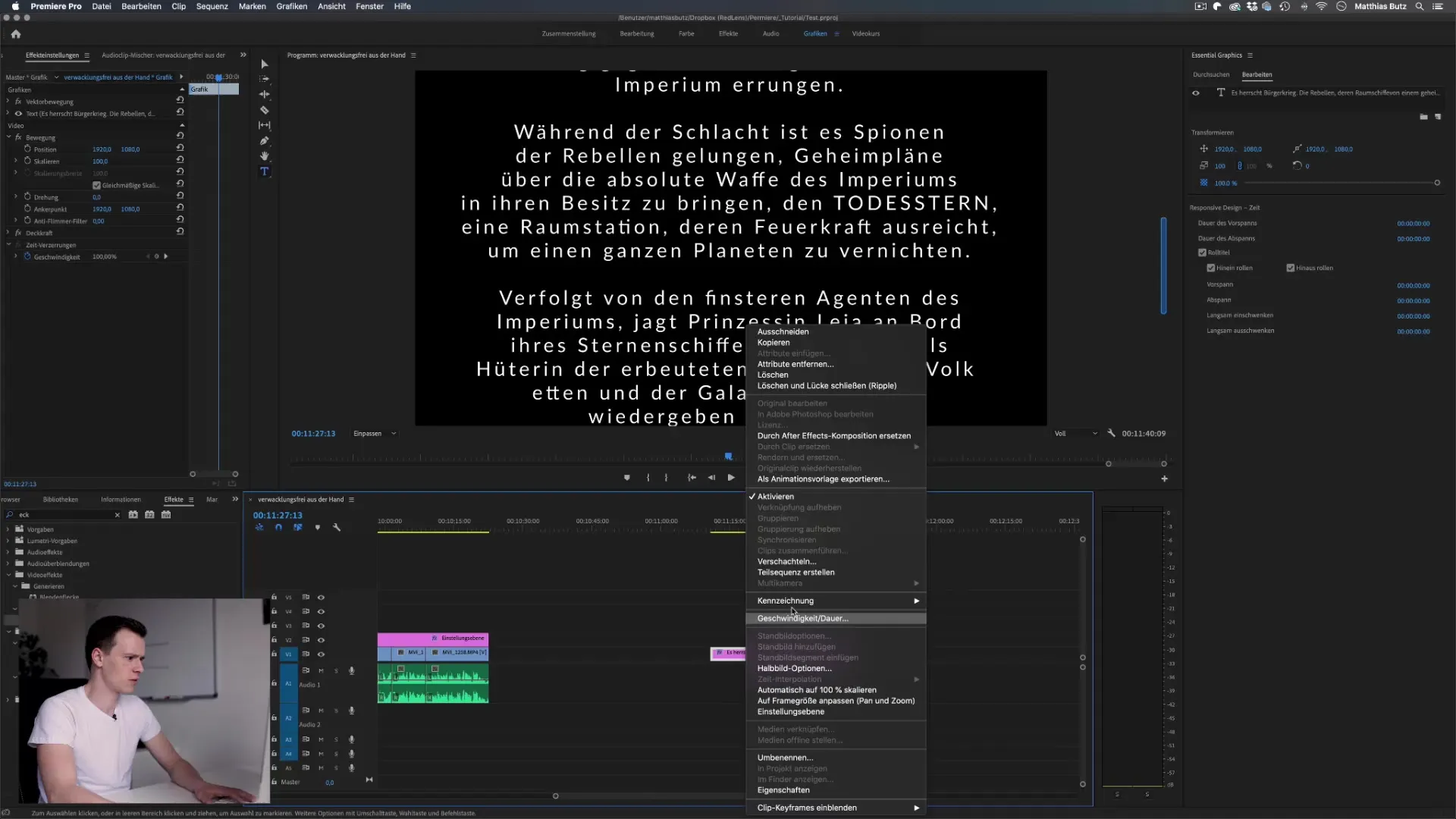
Task: Reset the Position parameter
Action: pos(180,149)
